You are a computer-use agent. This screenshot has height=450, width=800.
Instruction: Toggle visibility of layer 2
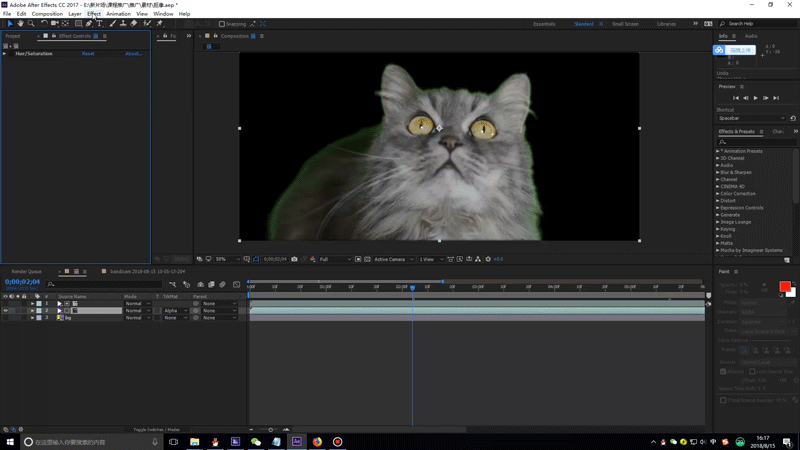pyautogui.click(x=5, y=311)
